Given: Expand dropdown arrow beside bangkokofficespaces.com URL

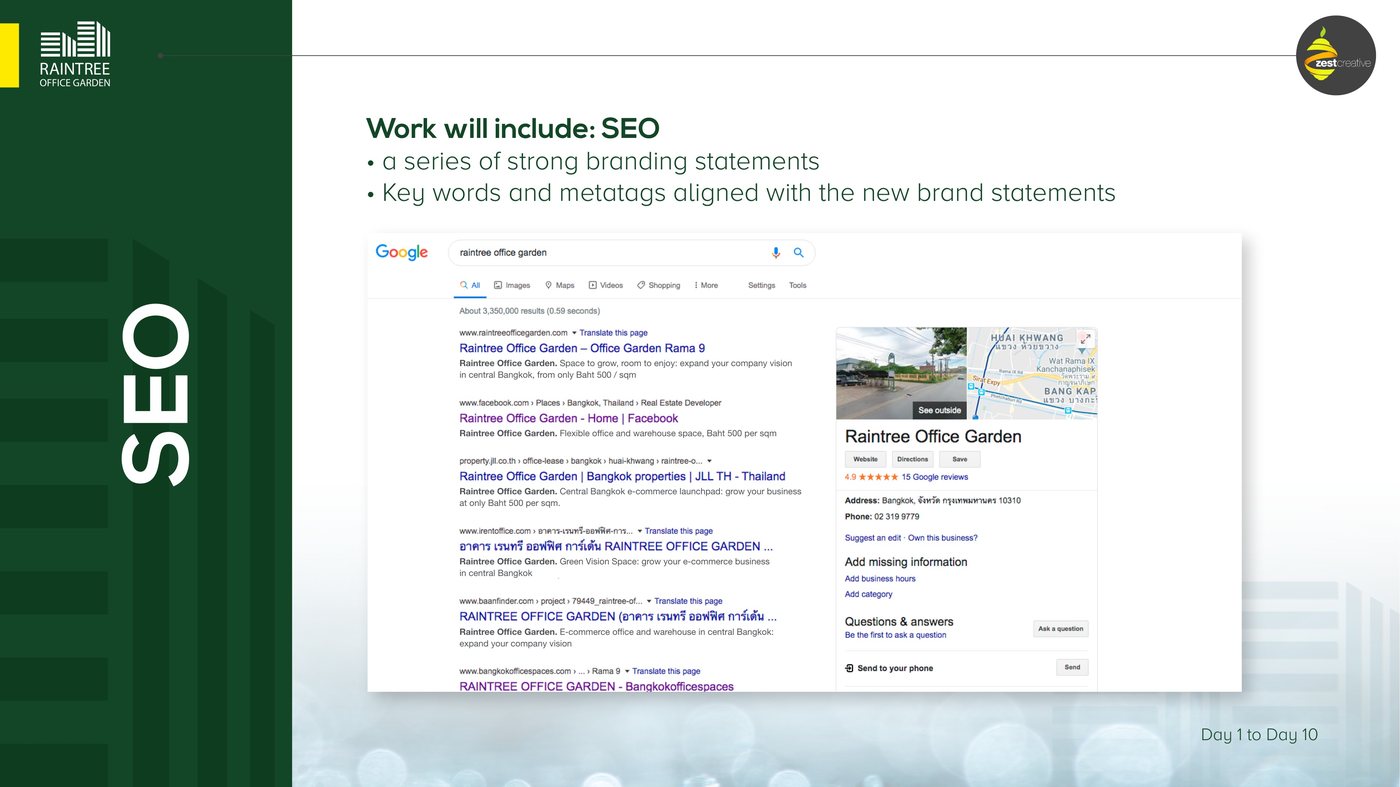Looking at the screenshot, I should (x=627, y=671).
